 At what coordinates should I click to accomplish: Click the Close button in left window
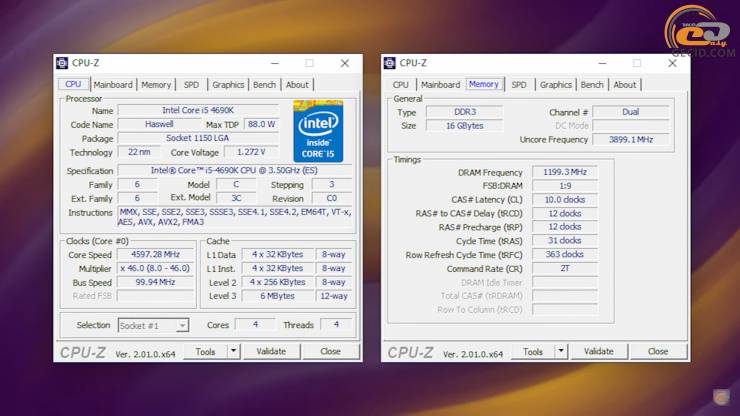330,351
